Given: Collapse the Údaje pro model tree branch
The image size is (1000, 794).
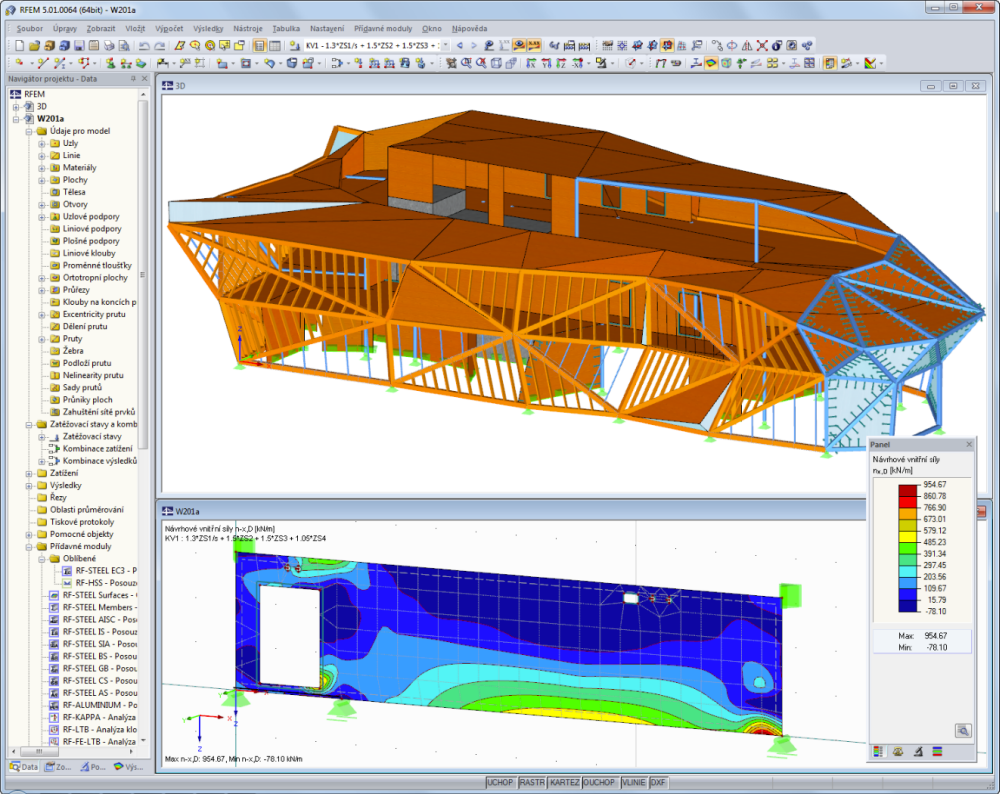Looking at the screenshot, I should (27, 130).
